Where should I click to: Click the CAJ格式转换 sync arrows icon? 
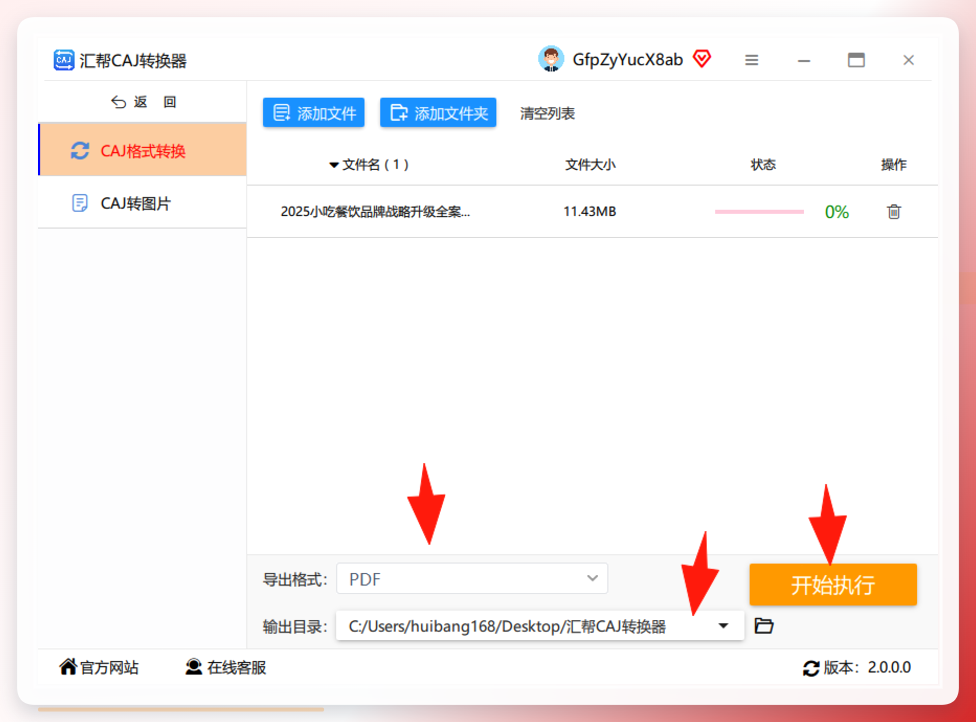click(x=80, y=151)
